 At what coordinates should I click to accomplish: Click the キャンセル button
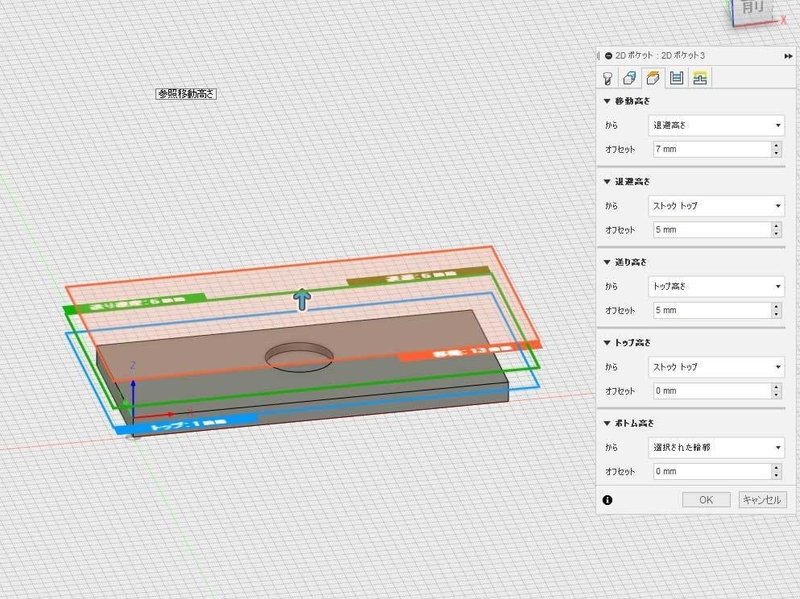pyautogui.click(x=762, y=500)
